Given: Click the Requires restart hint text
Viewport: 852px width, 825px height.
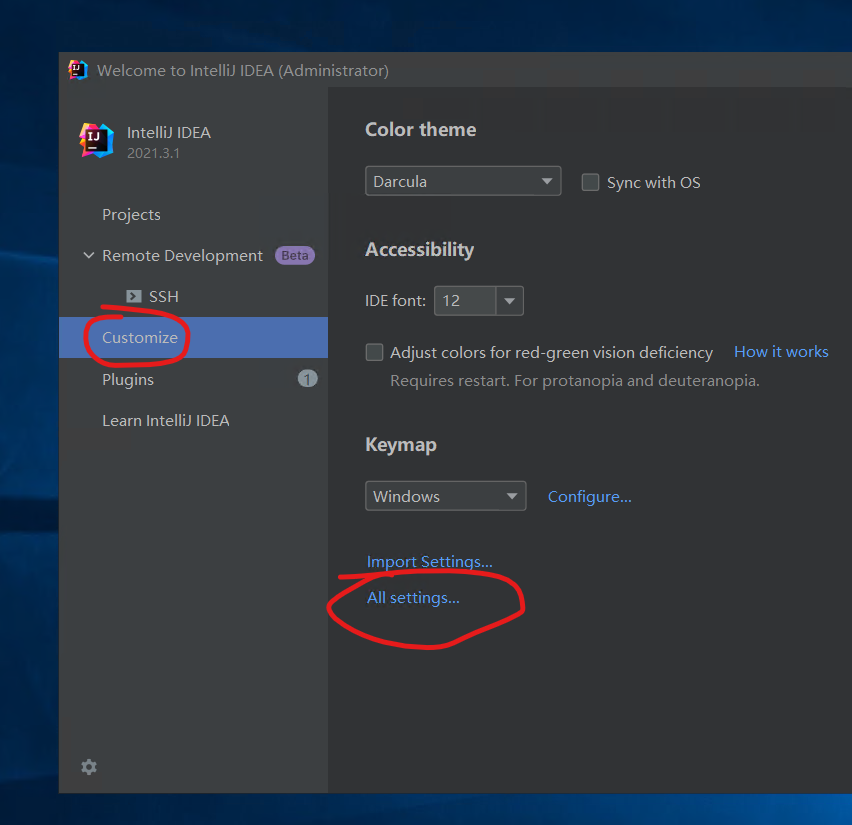Looking at the screenshot, I should [x=575, y=380].
